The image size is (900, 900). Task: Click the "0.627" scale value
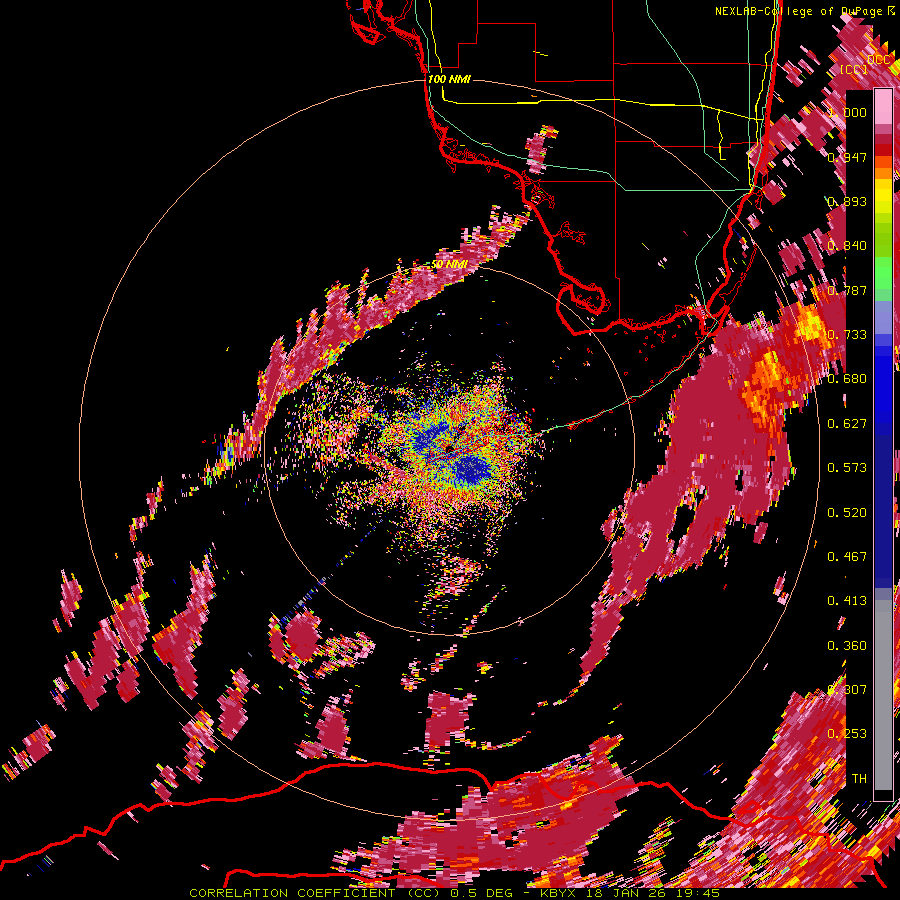(847, 424)
